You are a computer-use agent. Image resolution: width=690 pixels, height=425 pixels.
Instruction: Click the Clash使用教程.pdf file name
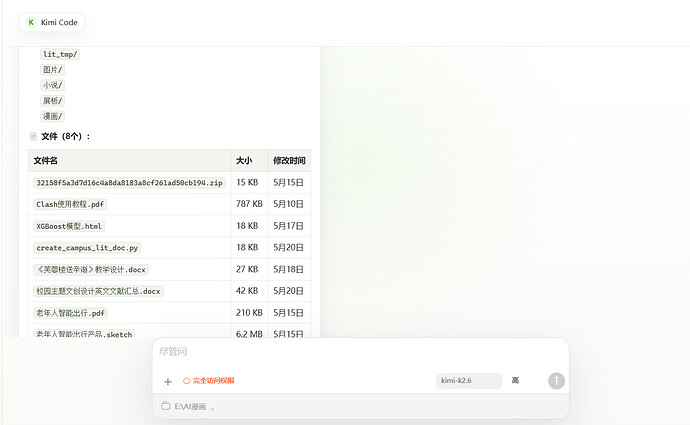coord(70,204)
